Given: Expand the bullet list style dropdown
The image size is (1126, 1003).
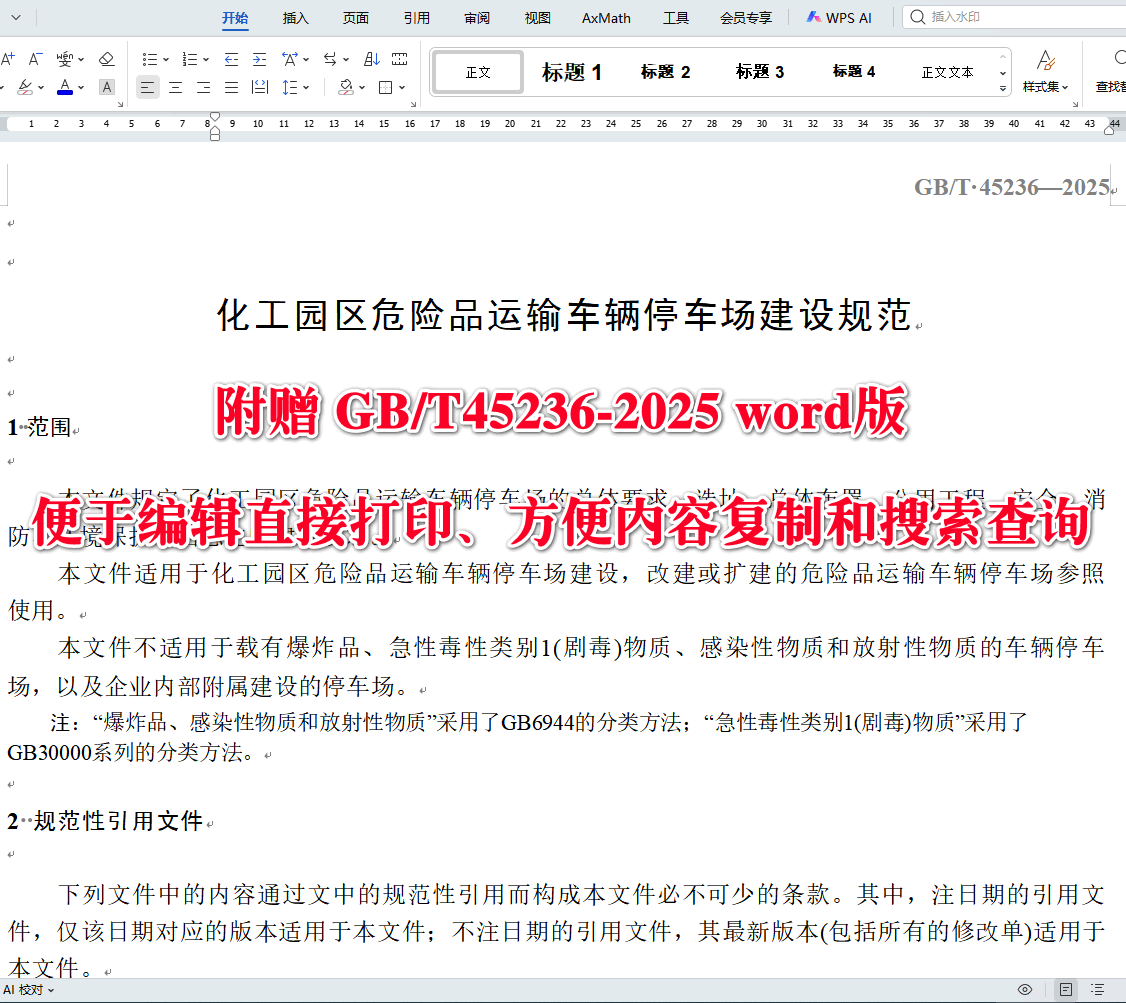Looking at the screenshot, I should [x=164, y=59].
